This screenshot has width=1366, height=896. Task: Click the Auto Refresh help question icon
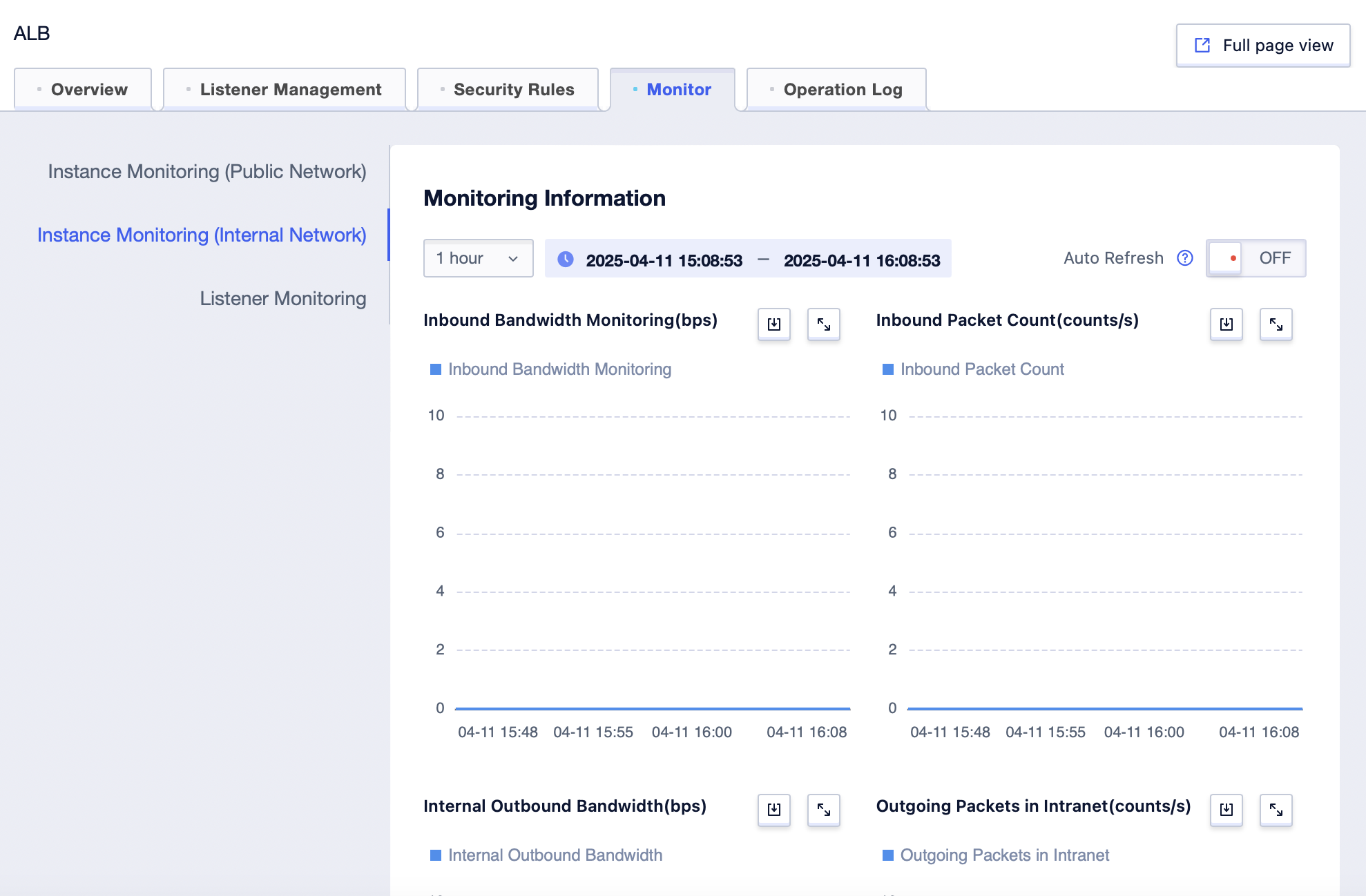(1185, 258)
